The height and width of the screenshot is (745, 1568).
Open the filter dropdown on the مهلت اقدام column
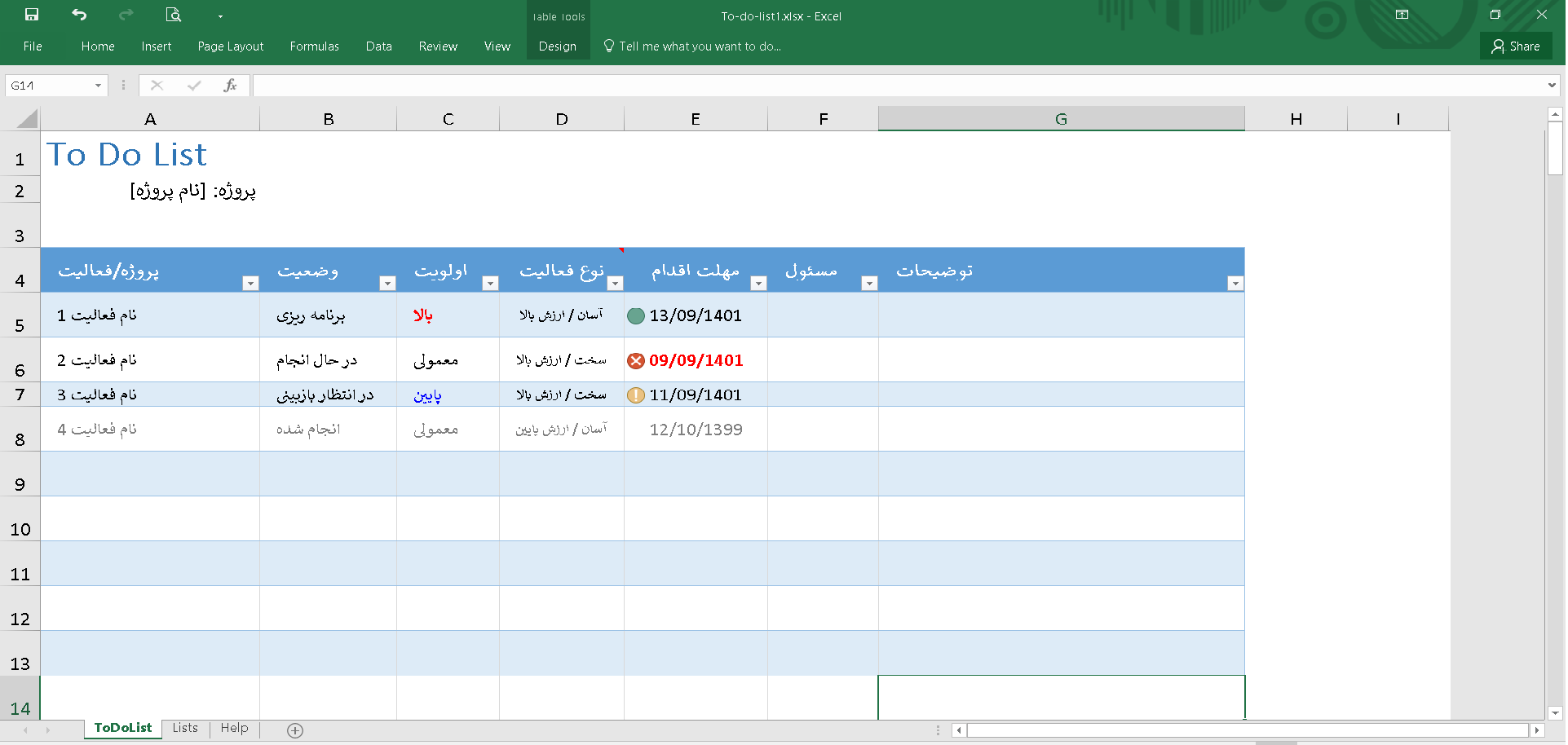click(758, 283)
